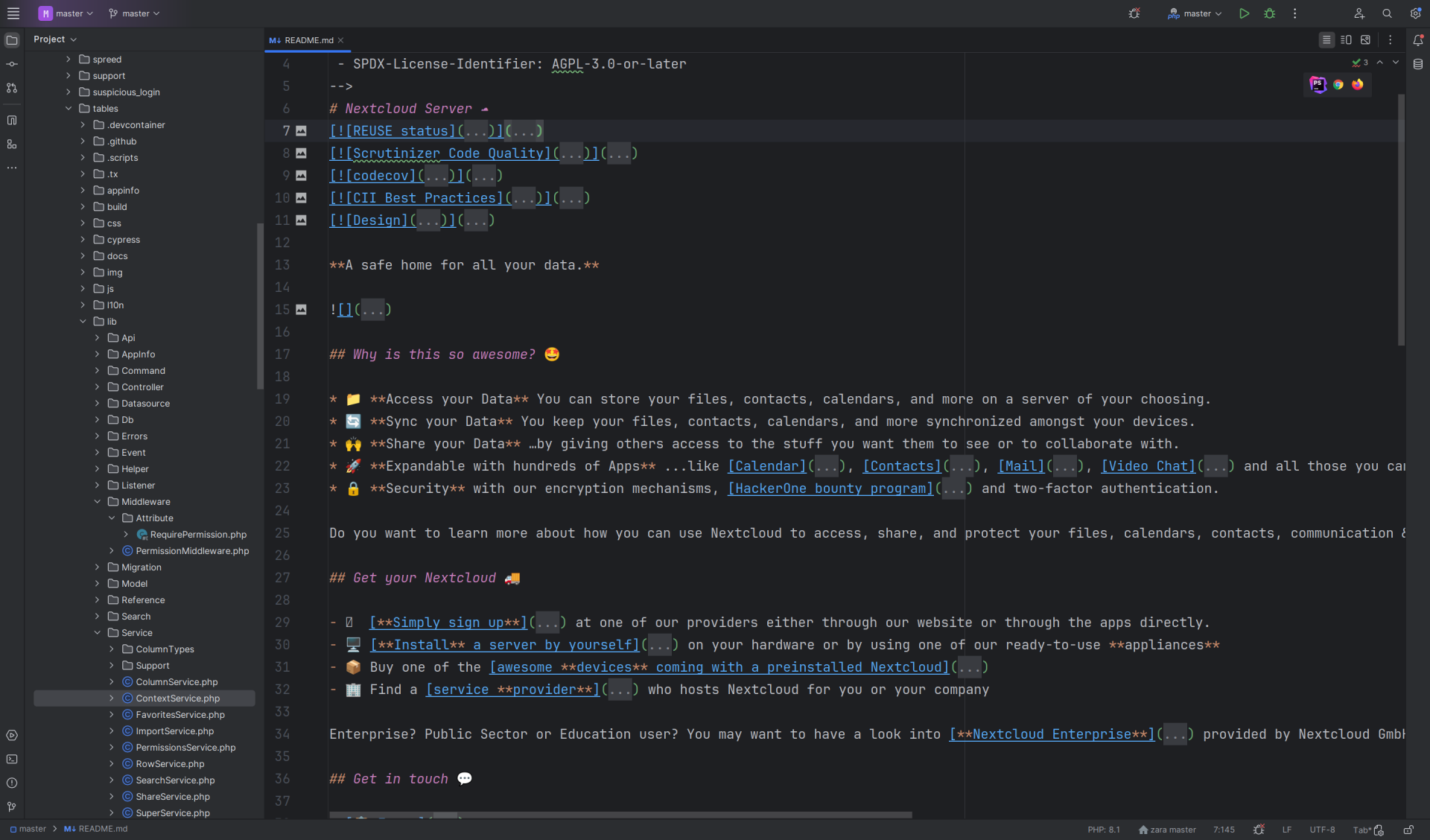Open the Notifications bell

1418,40
